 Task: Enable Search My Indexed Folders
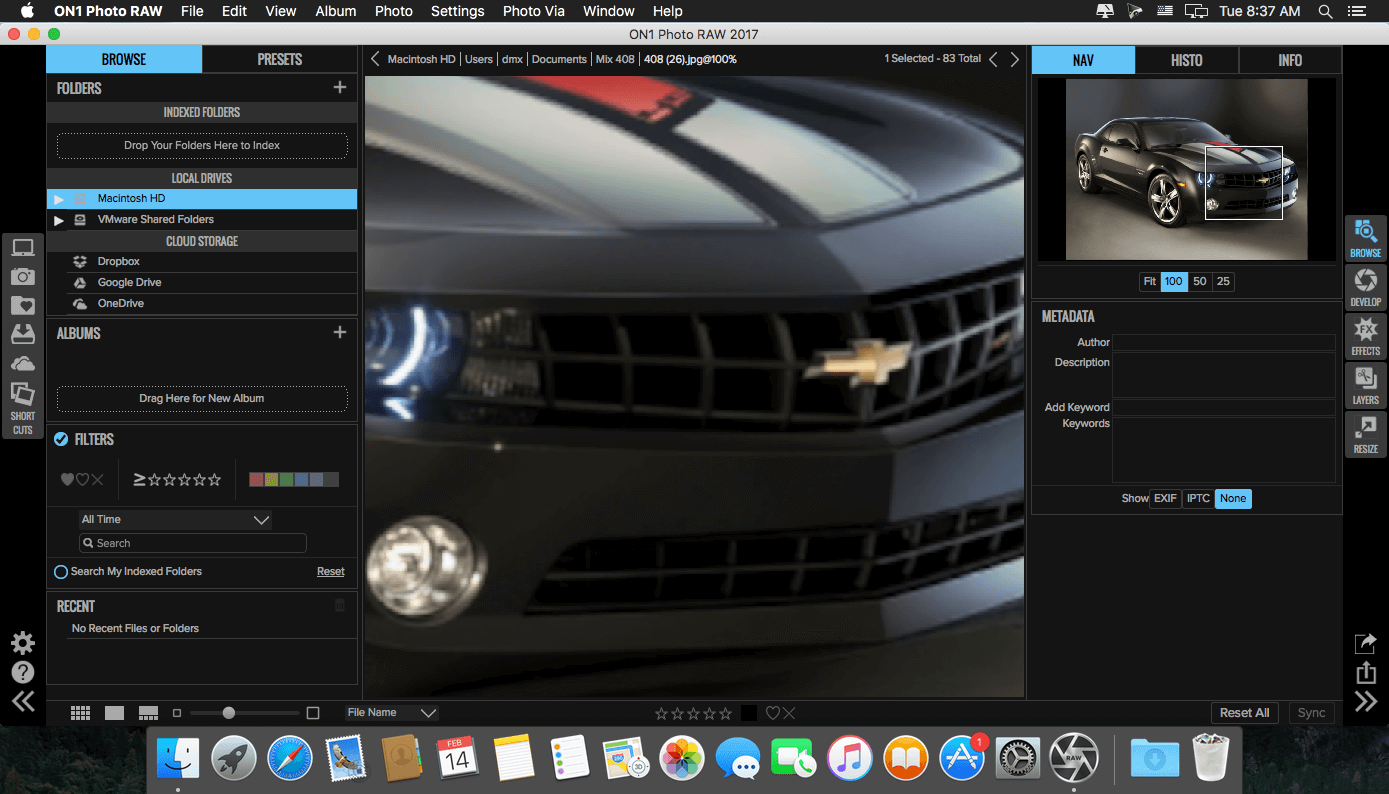tap(61, 572)
